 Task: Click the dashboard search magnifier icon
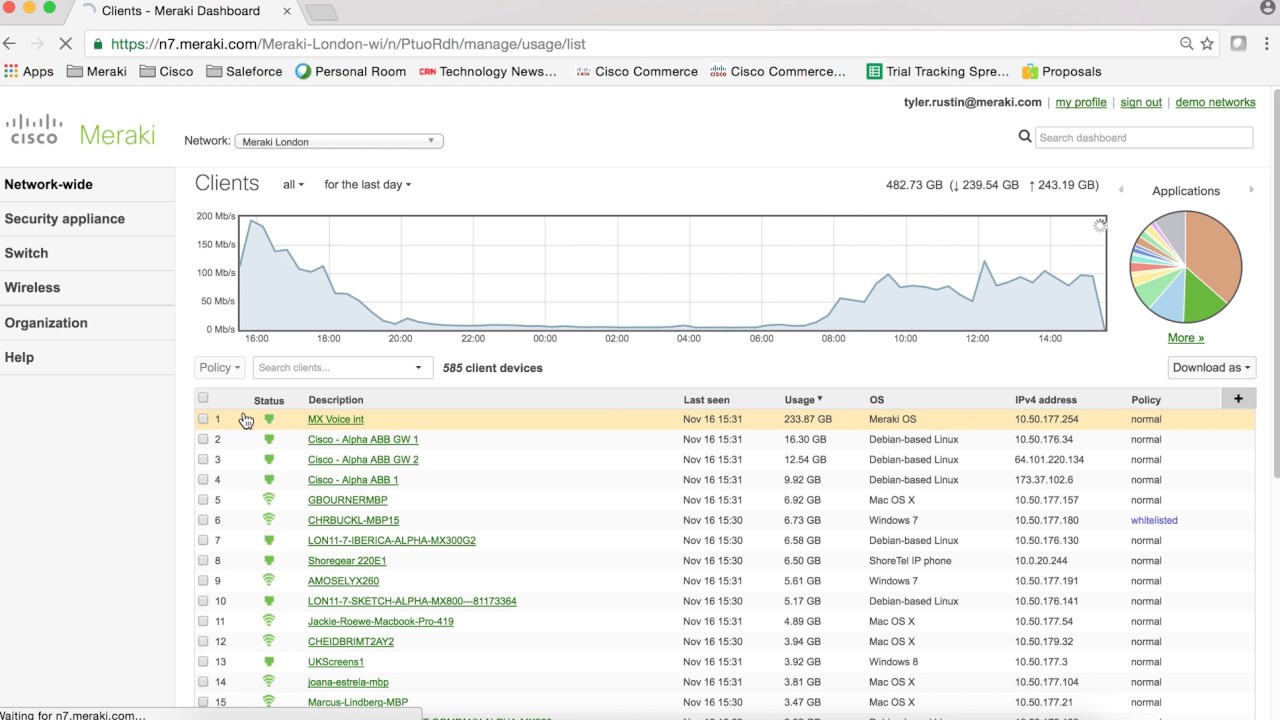point(1025,137)
